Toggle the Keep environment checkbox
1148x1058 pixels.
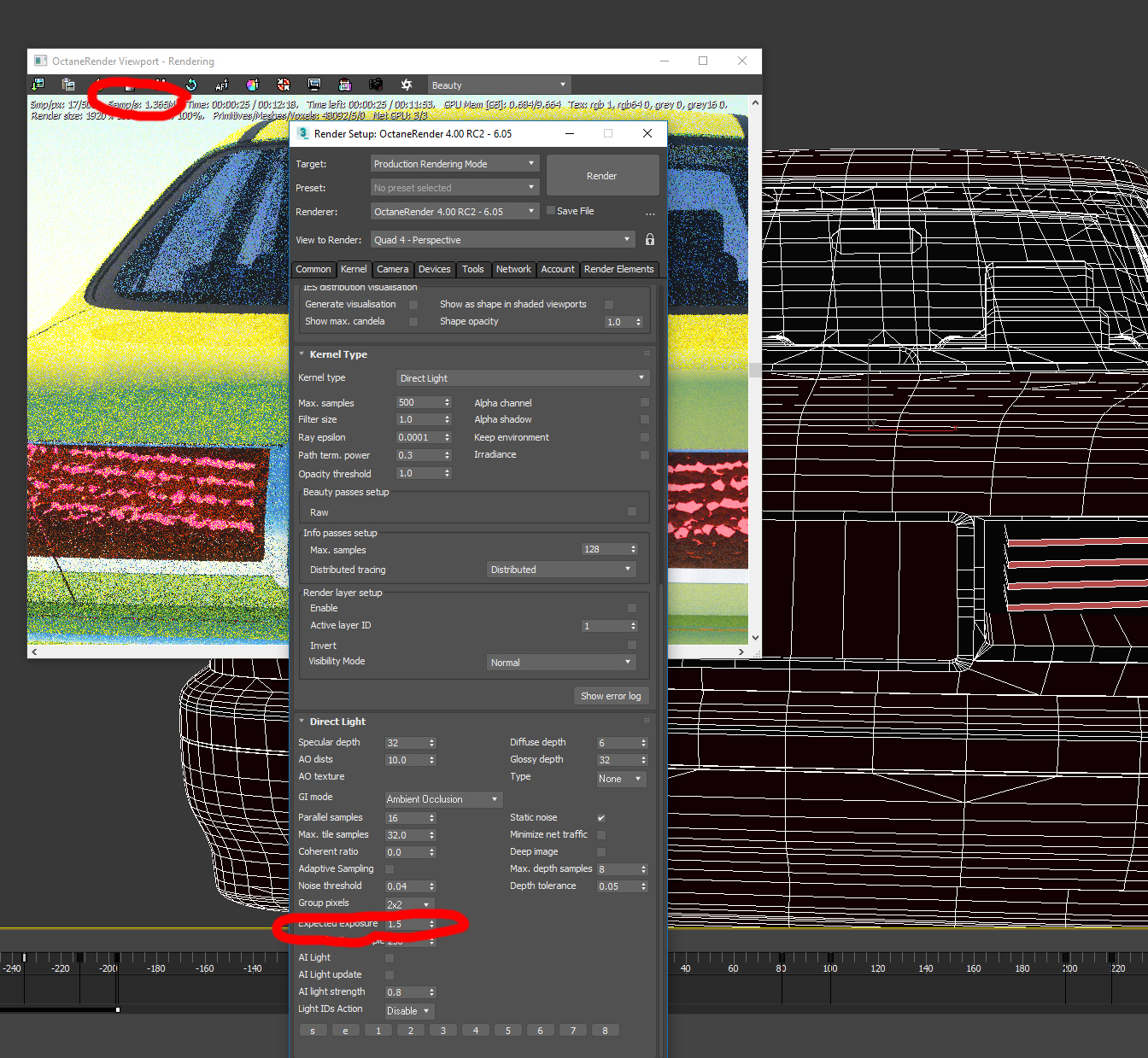(x=645, y=437)
